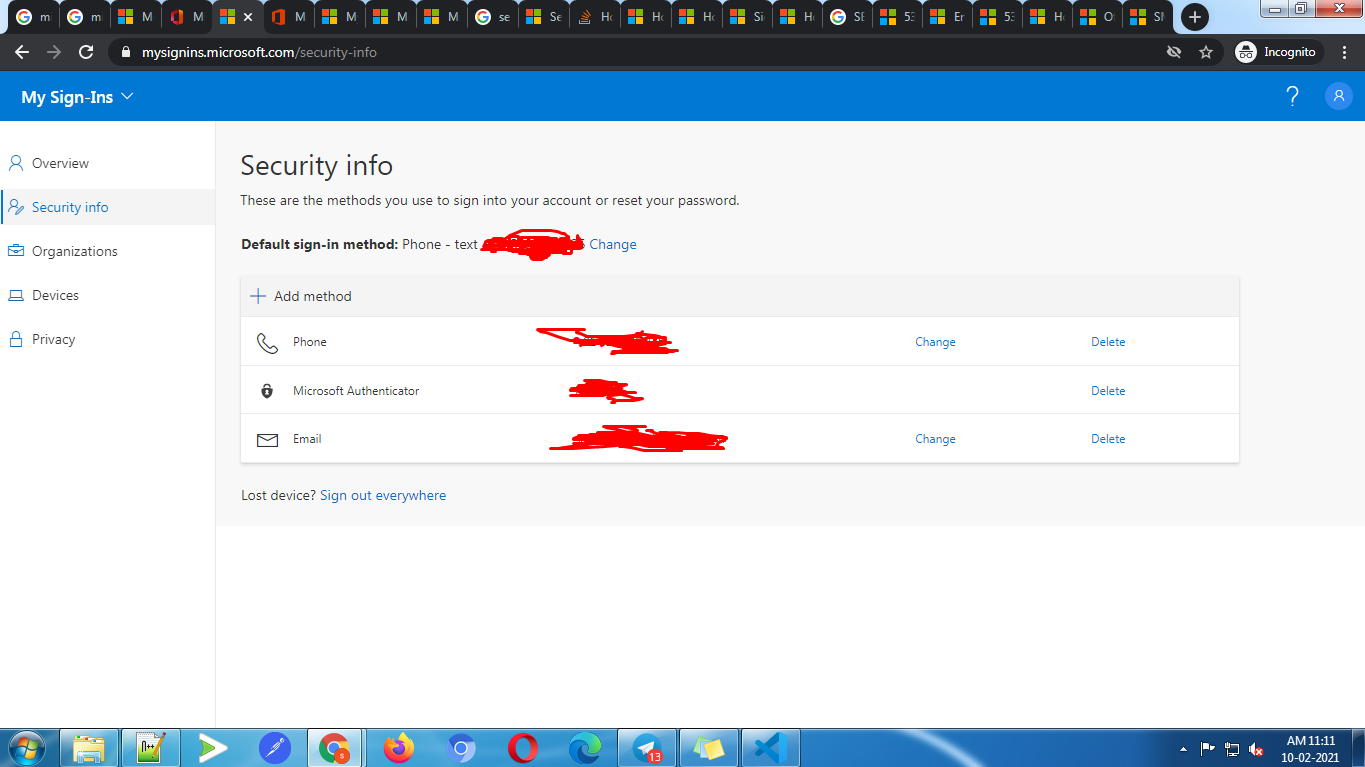Close the active Microsoft tab
This screenshot has height=767, width=1365.
(x=248, y=17)
